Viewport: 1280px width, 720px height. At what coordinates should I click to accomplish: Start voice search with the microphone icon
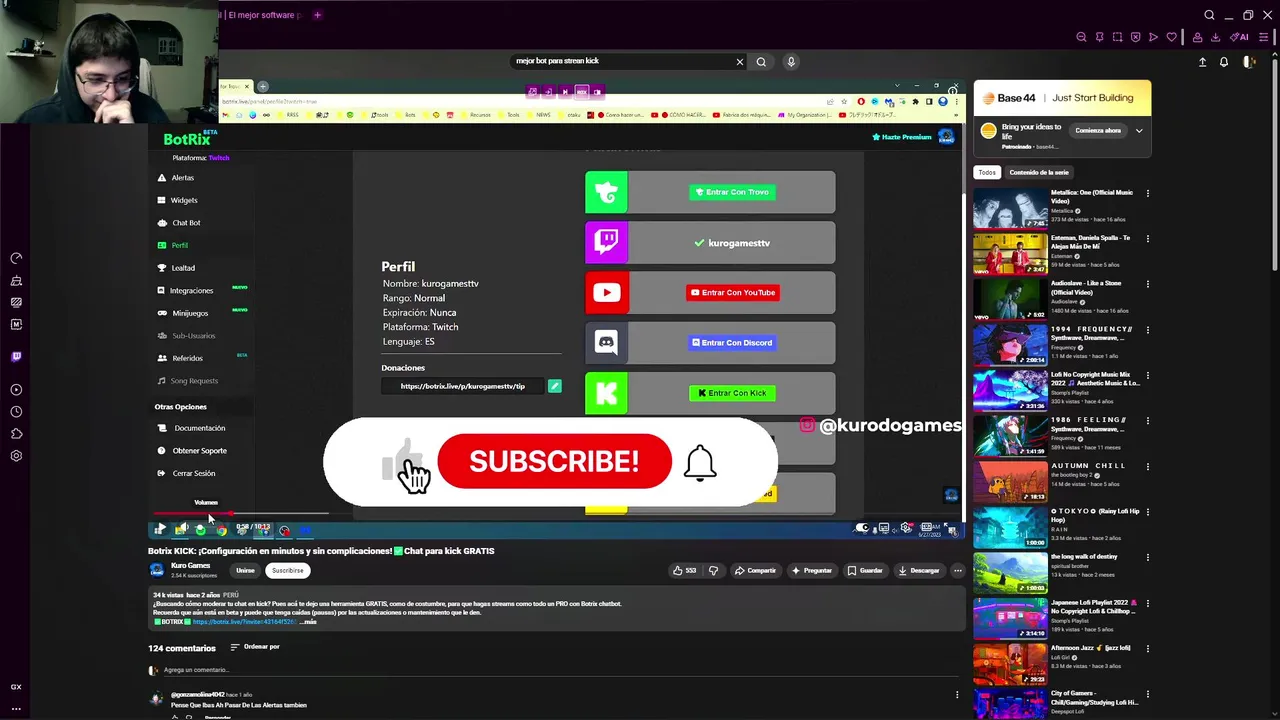(791, 62)
